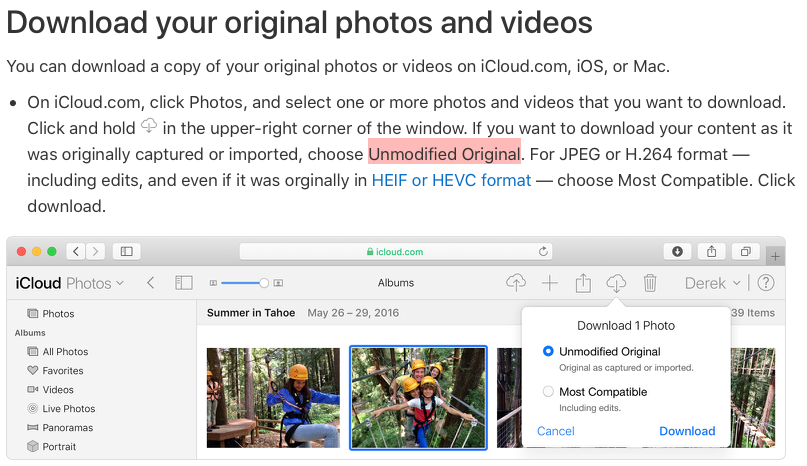Click the upload to iCloud cloud icon
807x466 pixels.
pos(516,283)
